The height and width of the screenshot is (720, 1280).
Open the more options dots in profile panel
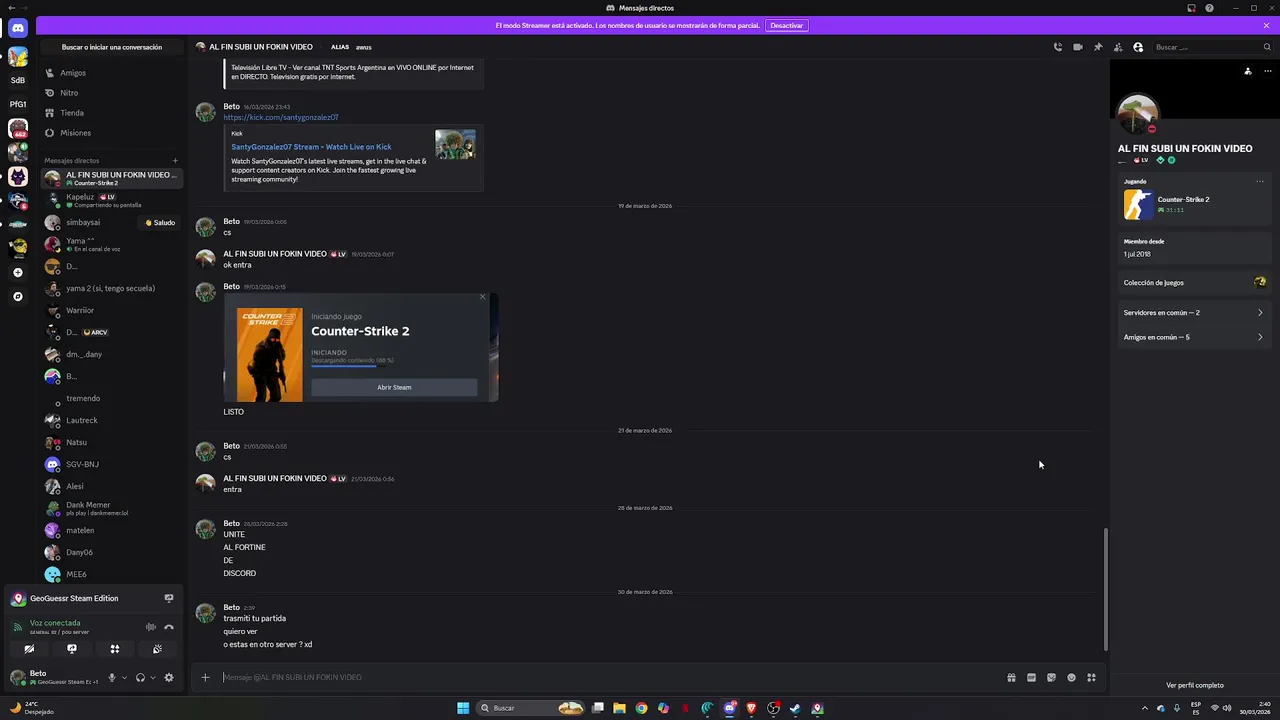[1267, 71]
